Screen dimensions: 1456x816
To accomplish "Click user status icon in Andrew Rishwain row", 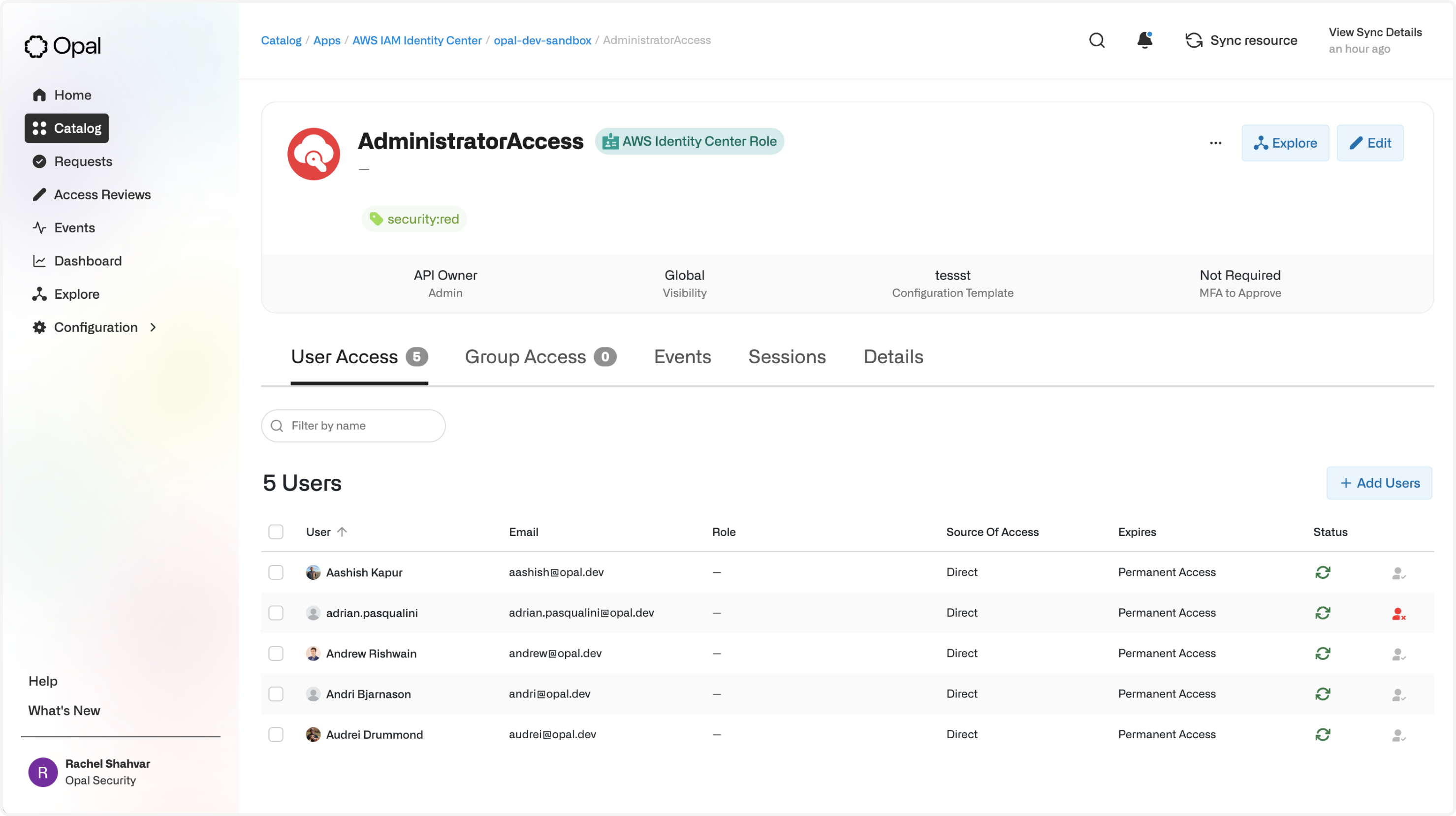I will pyautogui.click(x=1398, y=655).
